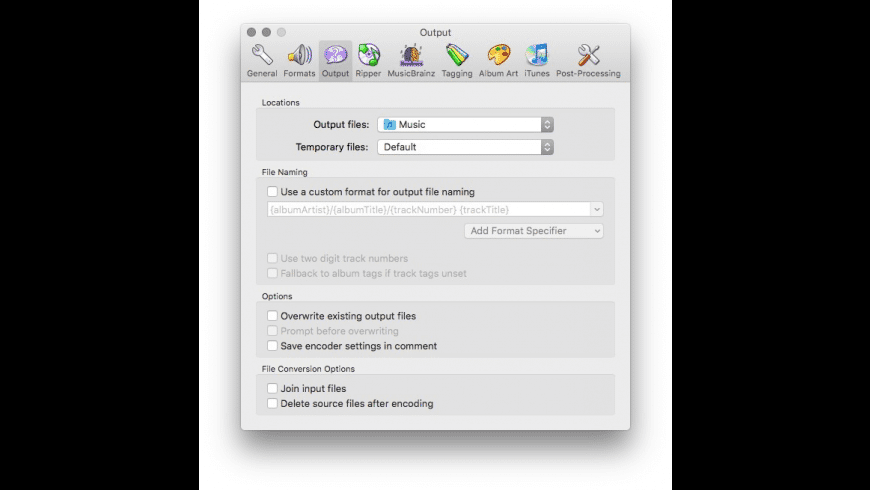Click the custom naming format text field
870x490 pixels.
(428, 210)
